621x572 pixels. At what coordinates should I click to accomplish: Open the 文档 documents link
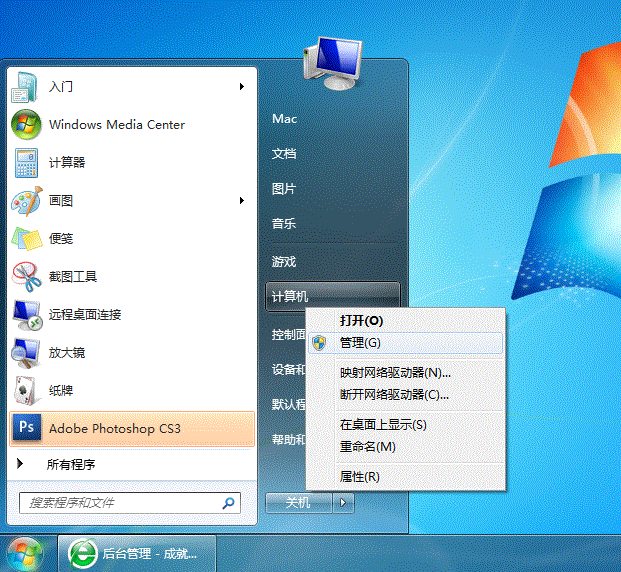pos(284,154)
